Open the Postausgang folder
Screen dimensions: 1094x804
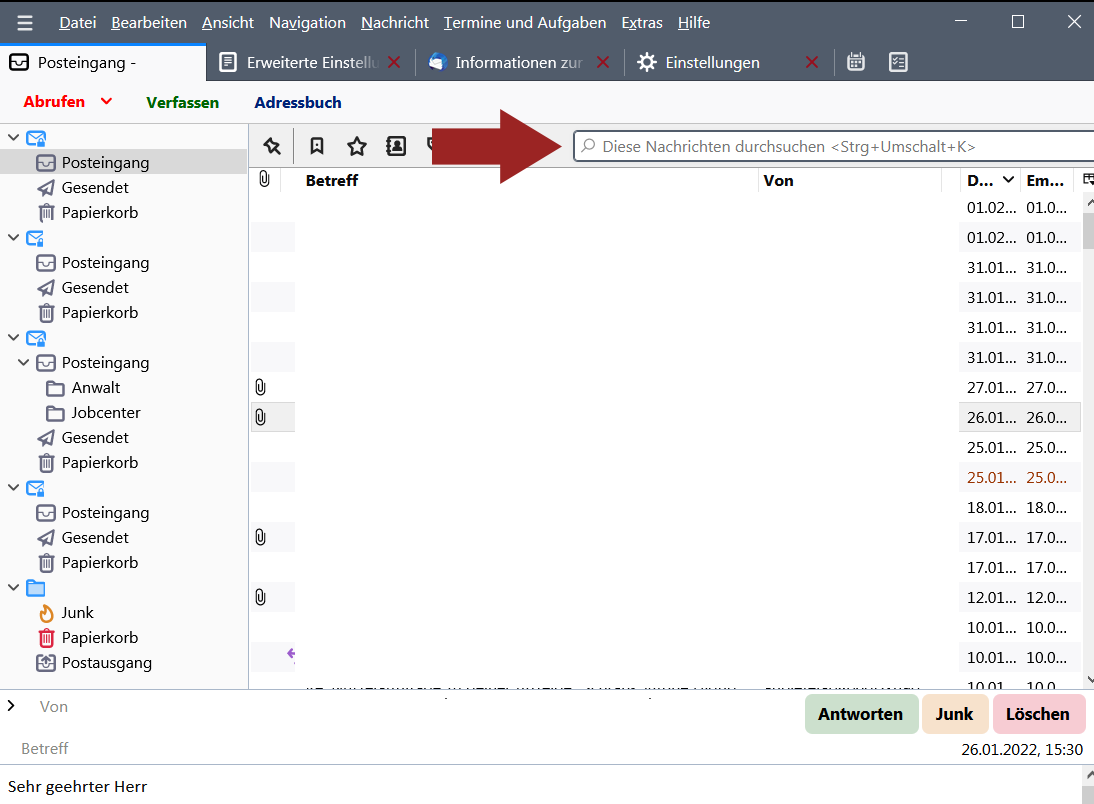106,663
